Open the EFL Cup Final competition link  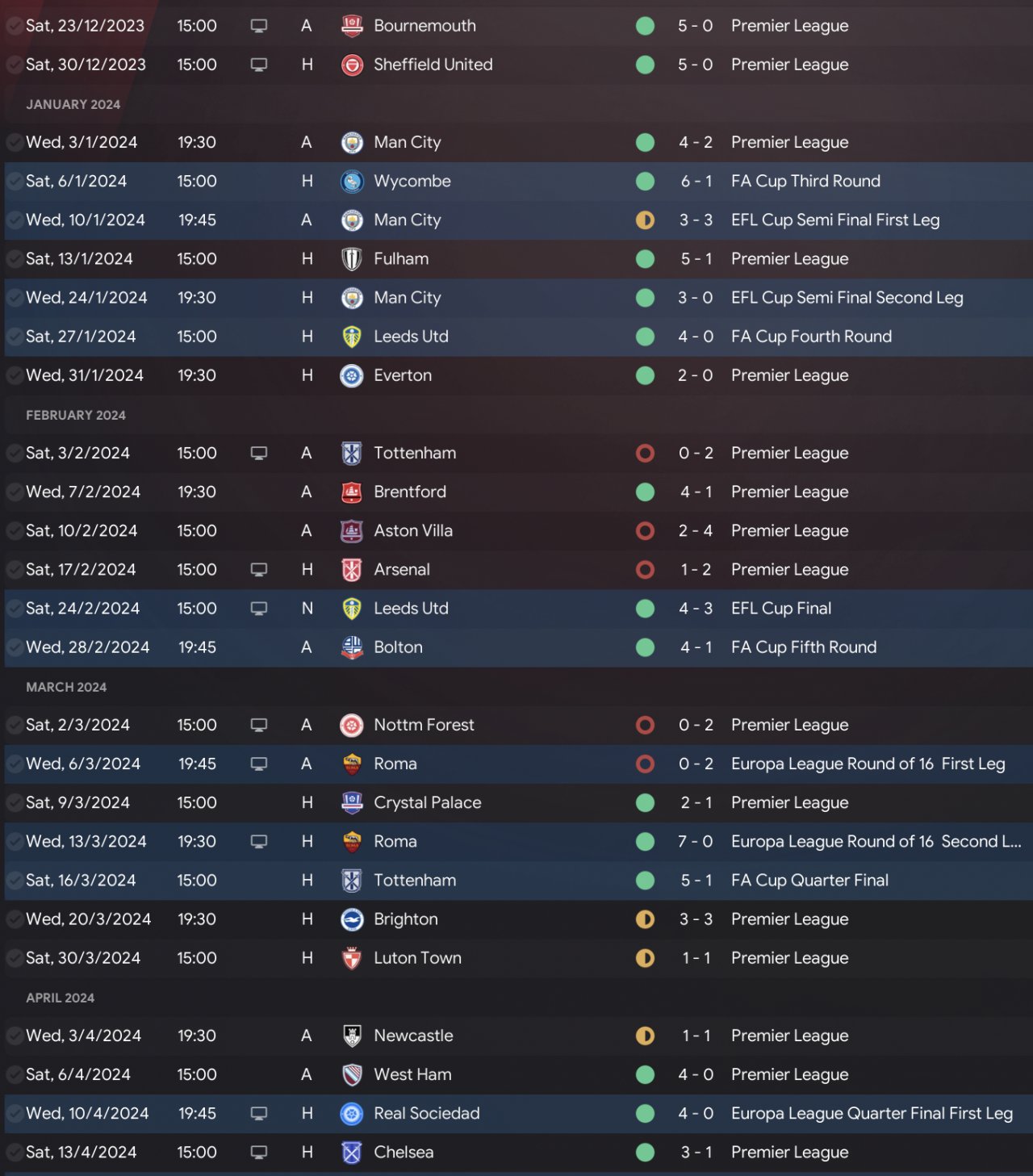(780, 609)
